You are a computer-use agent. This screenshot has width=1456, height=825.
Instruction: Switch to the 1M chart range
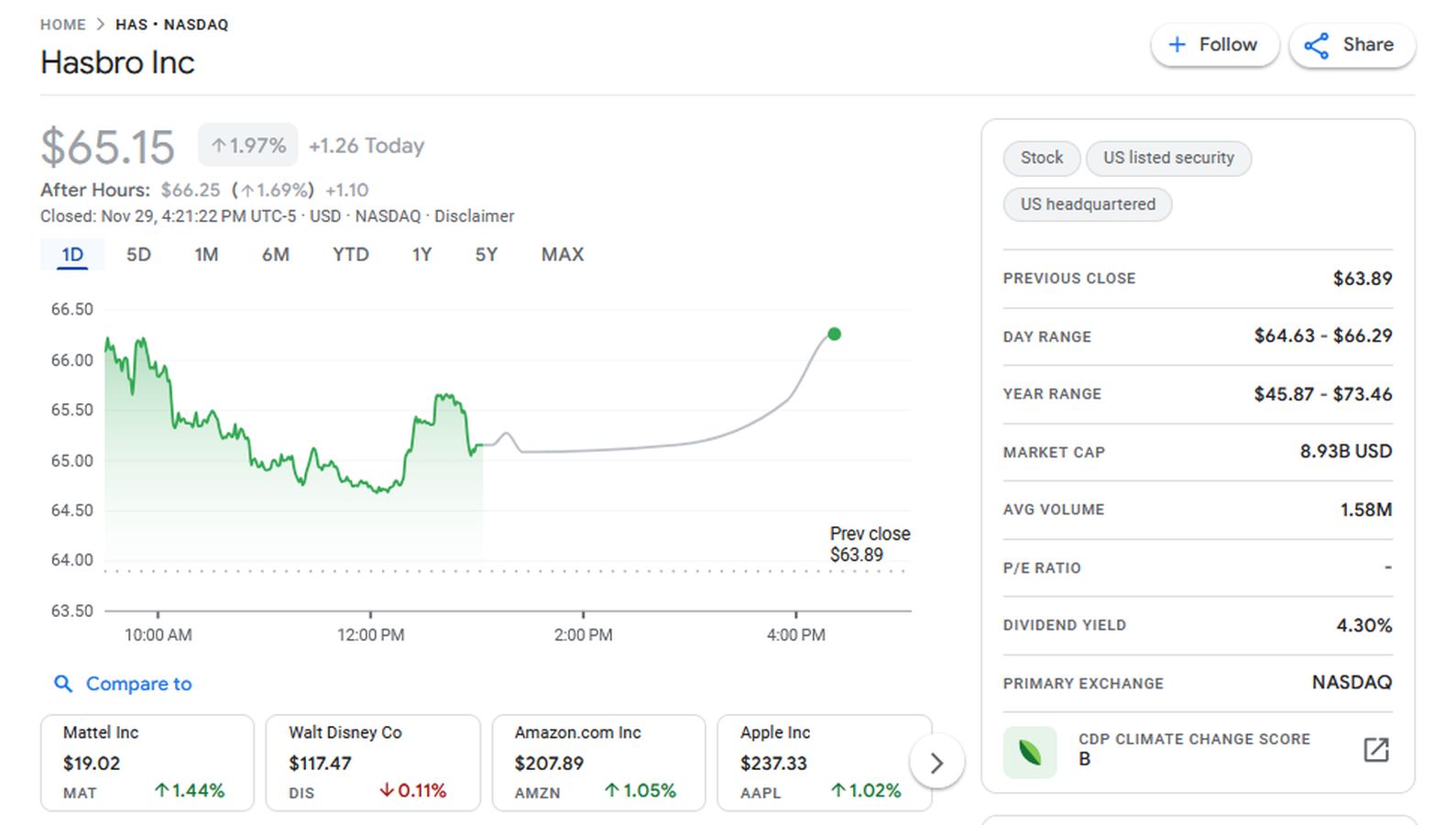(x=206, y=255)
